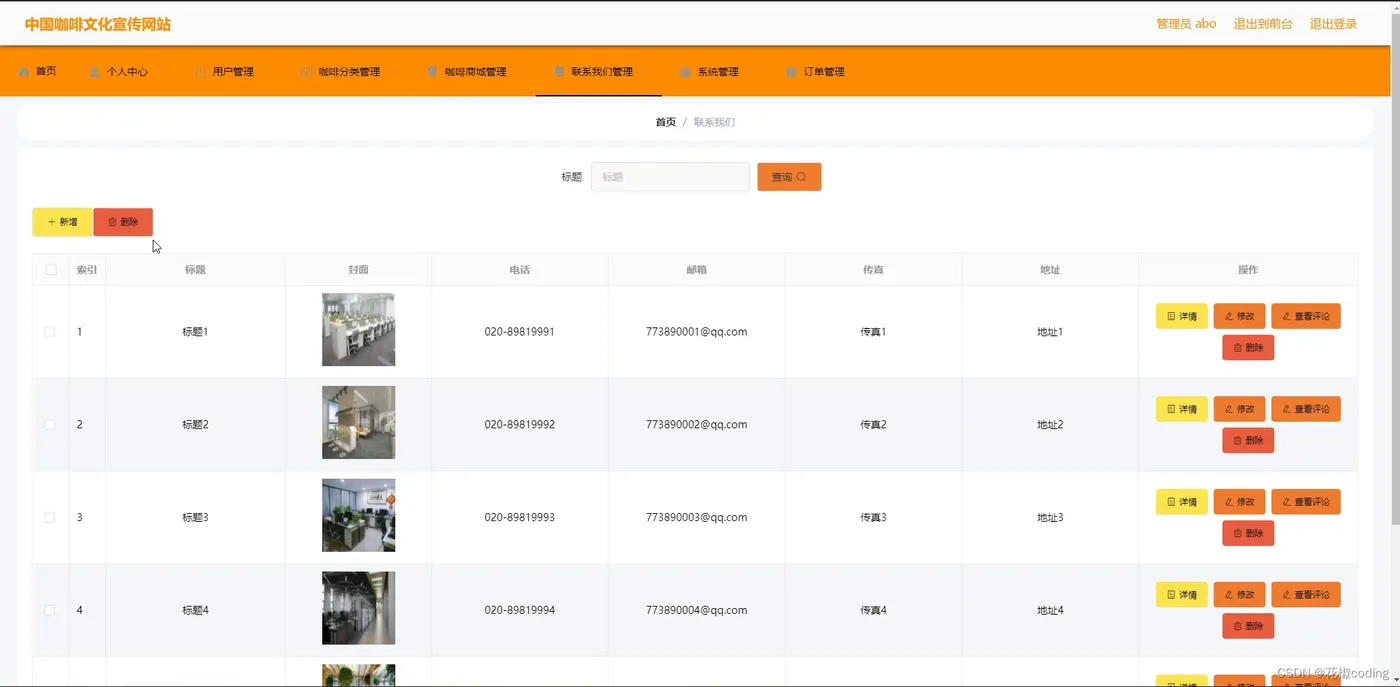Click the yellow 新增 button
Image resolution: width=1400 pixels, height=687 pixels.
62,222
